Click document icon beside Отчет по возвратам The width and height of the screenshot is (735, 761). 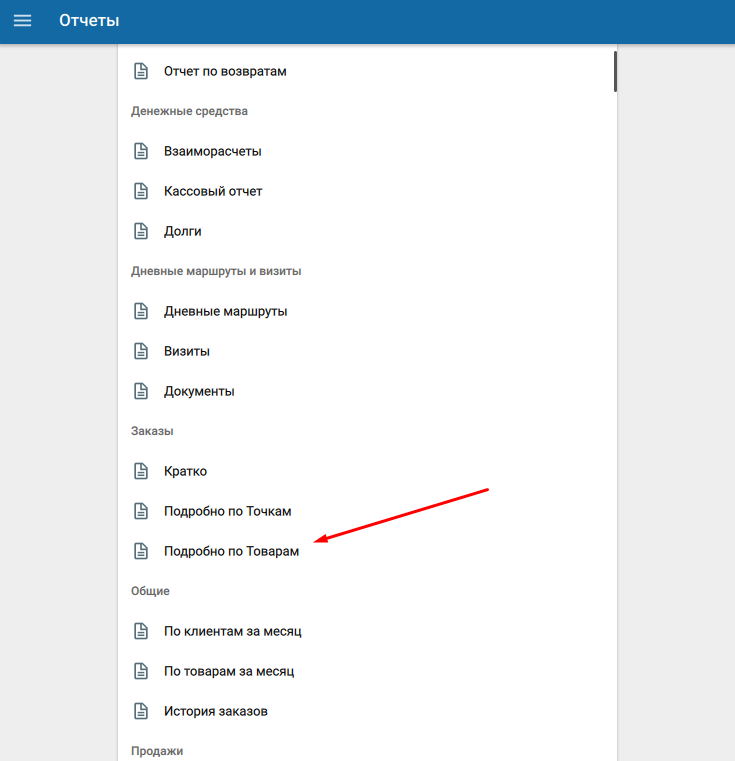click(141, 71)
